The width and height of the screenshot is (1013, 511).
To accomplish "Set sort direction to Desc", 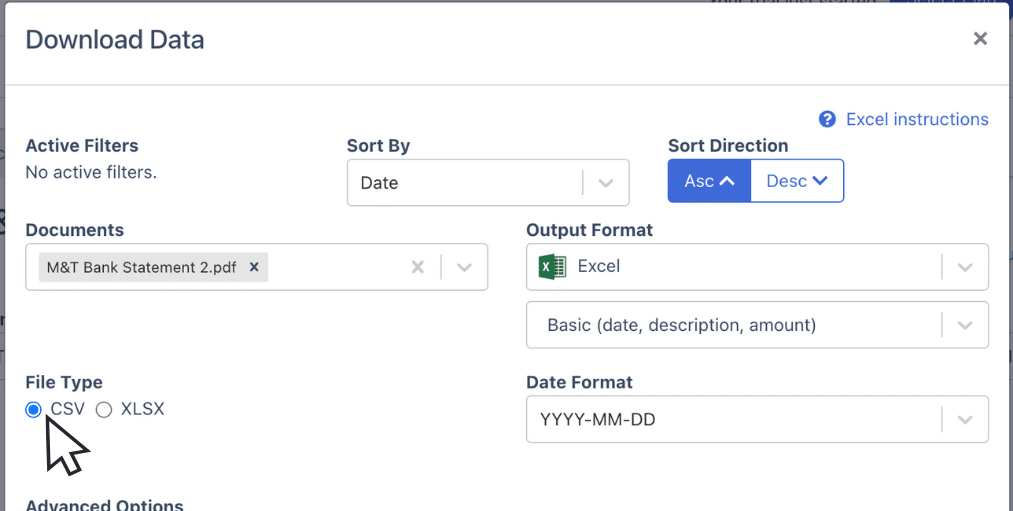I will click(x=797, y=181).
